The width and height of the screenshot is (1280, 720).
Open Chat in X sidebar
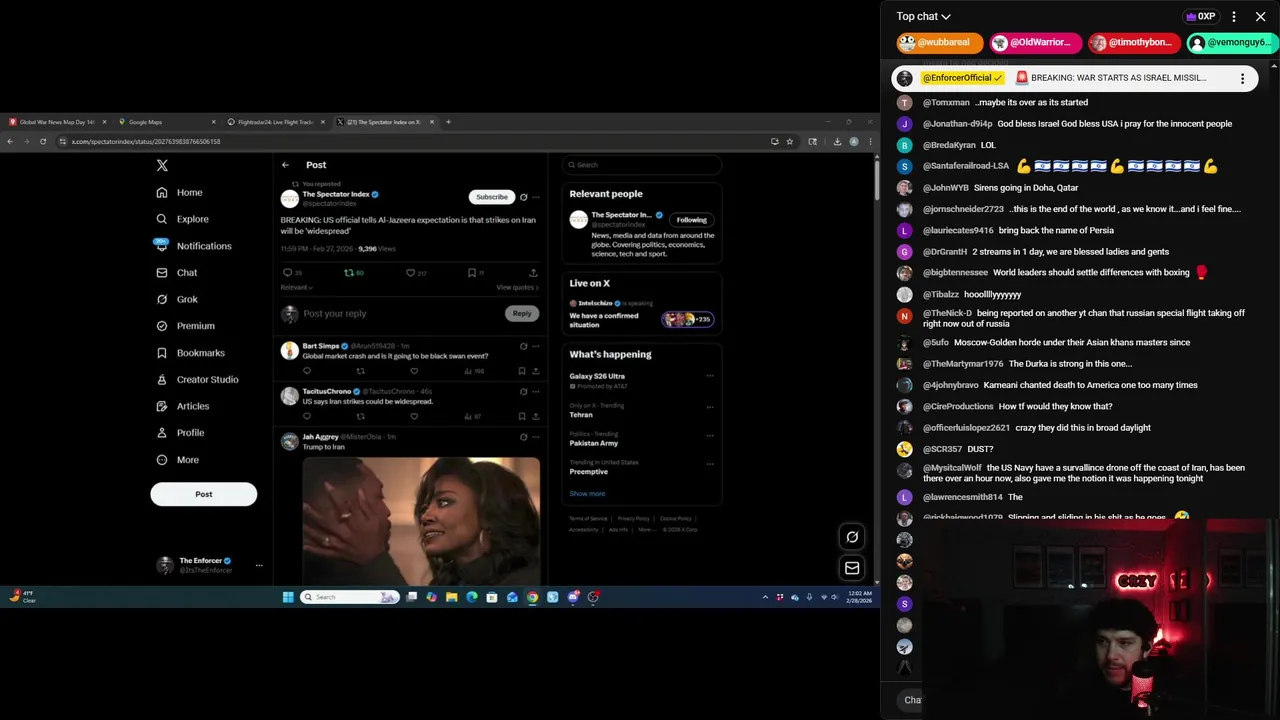tap(177, 272)
